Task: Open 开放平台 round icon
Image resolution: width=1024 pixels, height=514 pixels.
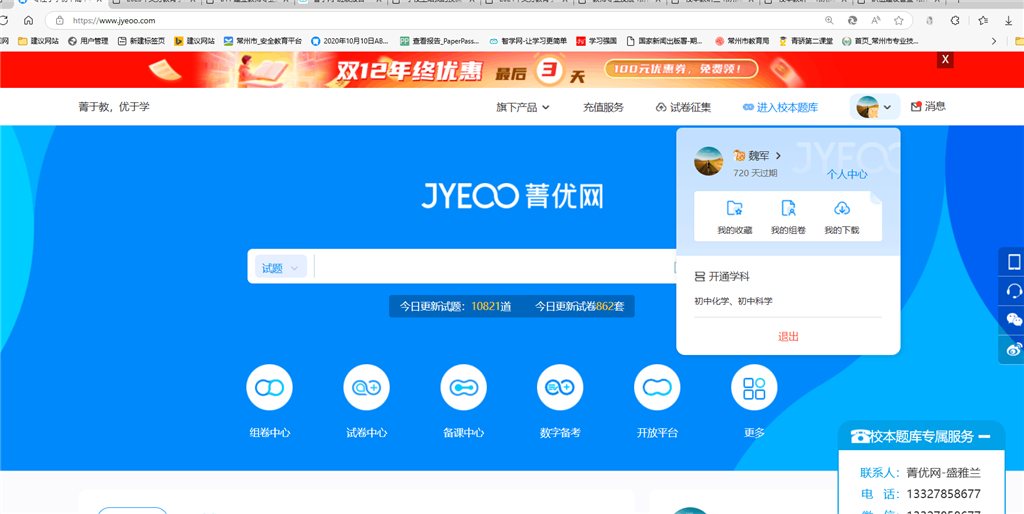Action: (x=657, y=388)
